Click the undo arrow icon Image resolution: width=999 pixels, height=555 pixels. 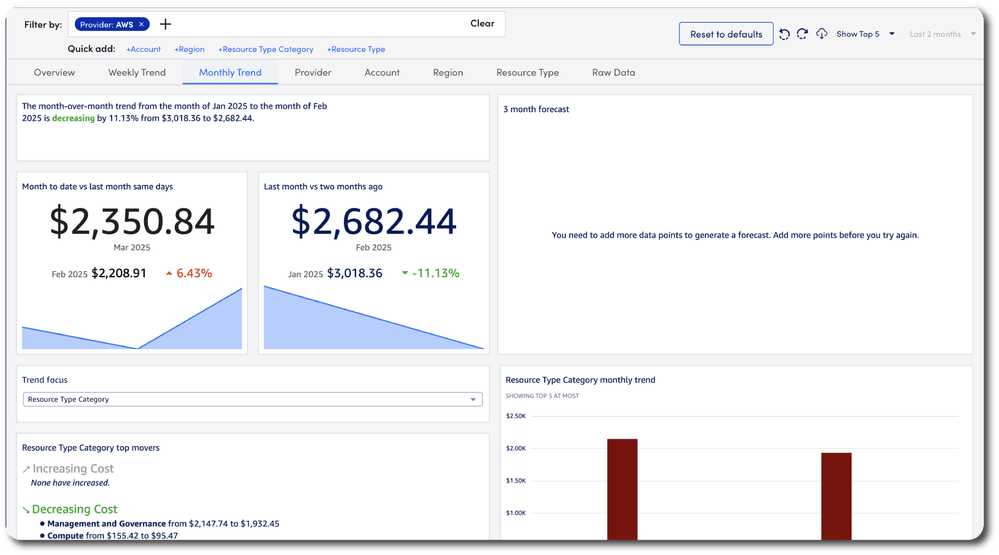[x=784, y=34]
